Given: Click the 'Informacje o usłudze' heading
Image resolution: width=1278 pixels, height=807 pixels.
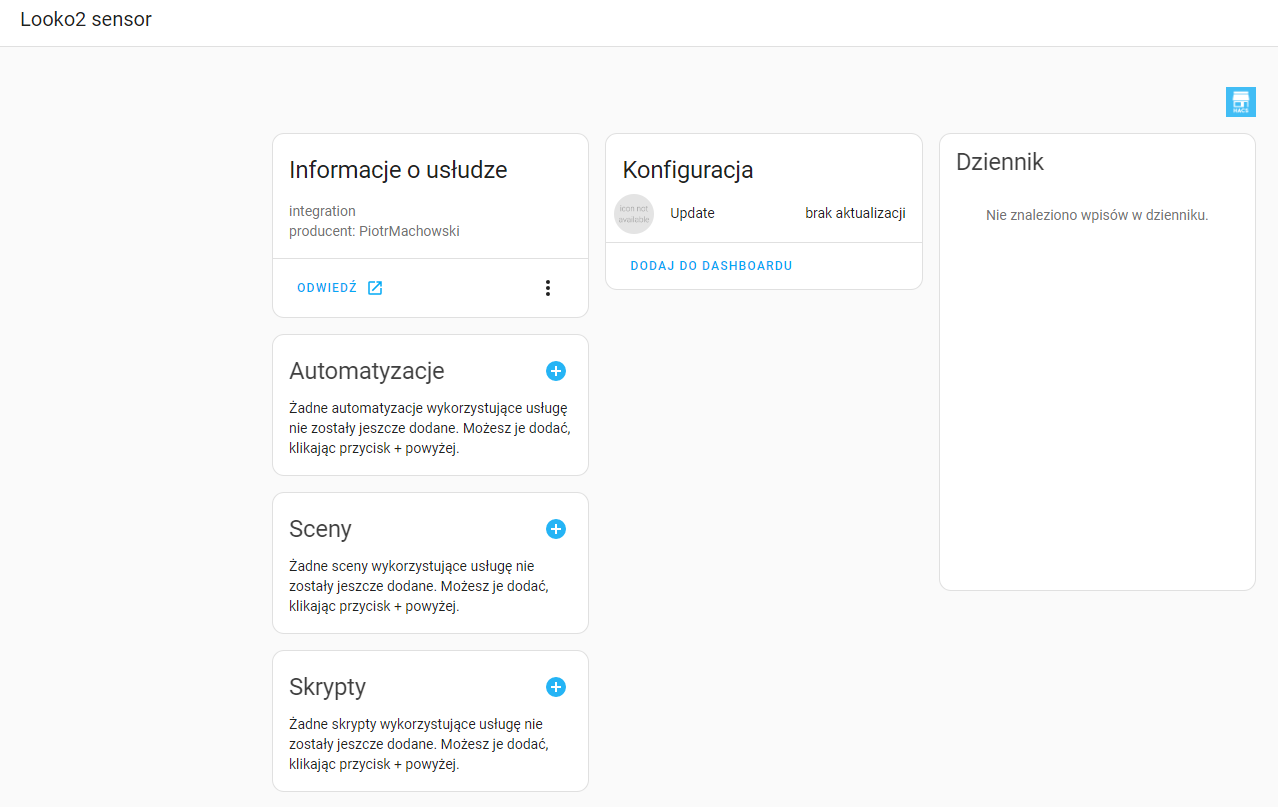Looking at the screenshot, I should [x=398, y=170].
